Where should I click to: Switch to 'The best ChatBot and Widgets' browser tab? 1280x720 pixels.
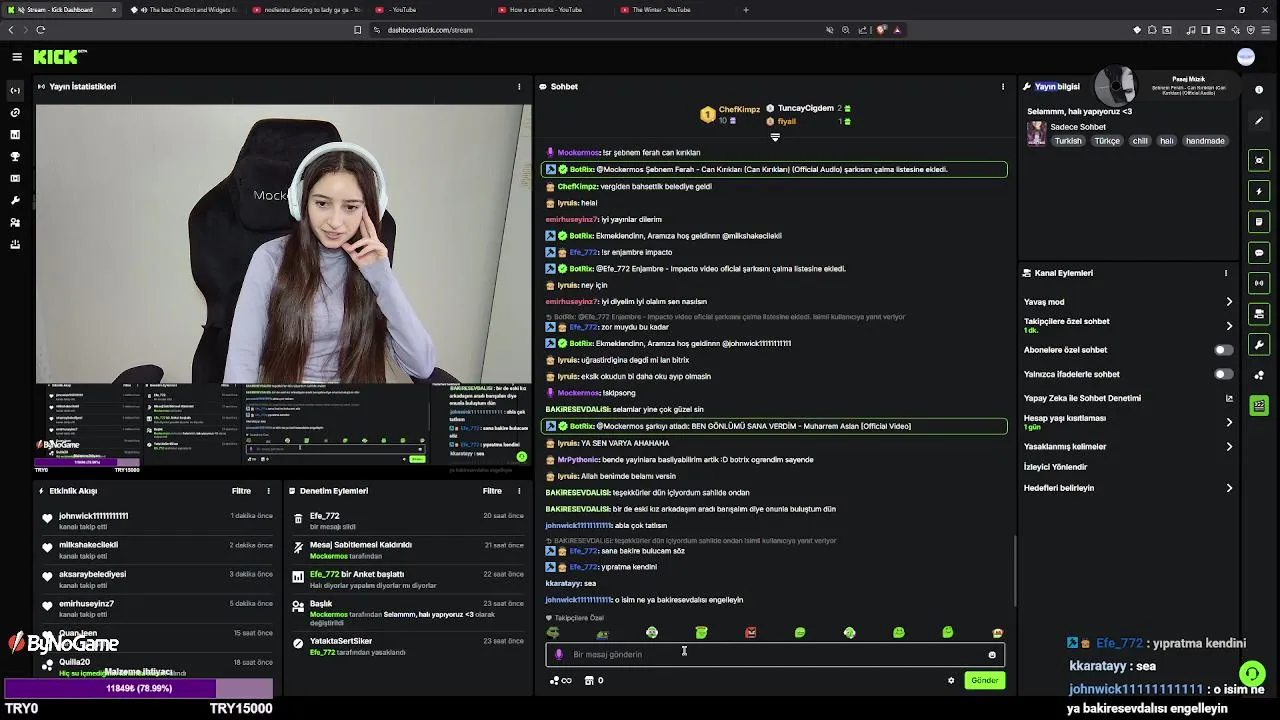click(x=185, y=10)
